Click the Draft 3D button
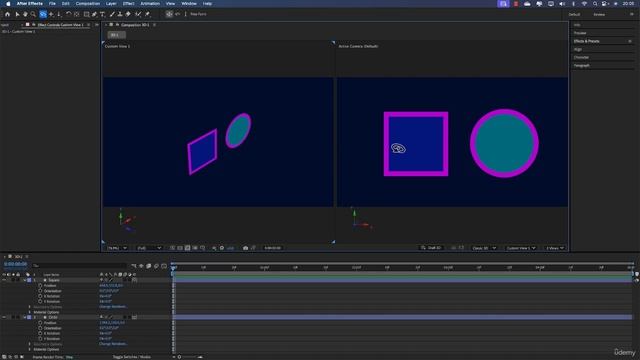 [x=431, y=248]
